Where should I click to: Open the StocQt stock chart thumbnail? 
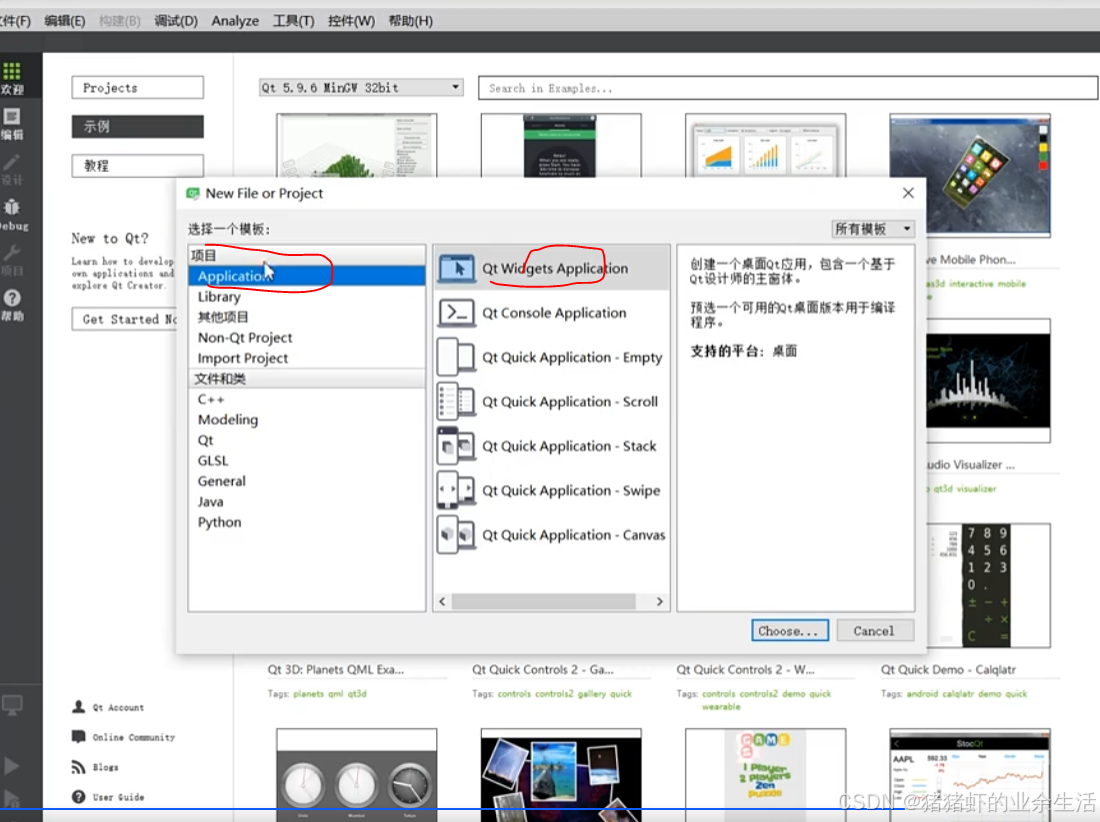click(970, 774)
